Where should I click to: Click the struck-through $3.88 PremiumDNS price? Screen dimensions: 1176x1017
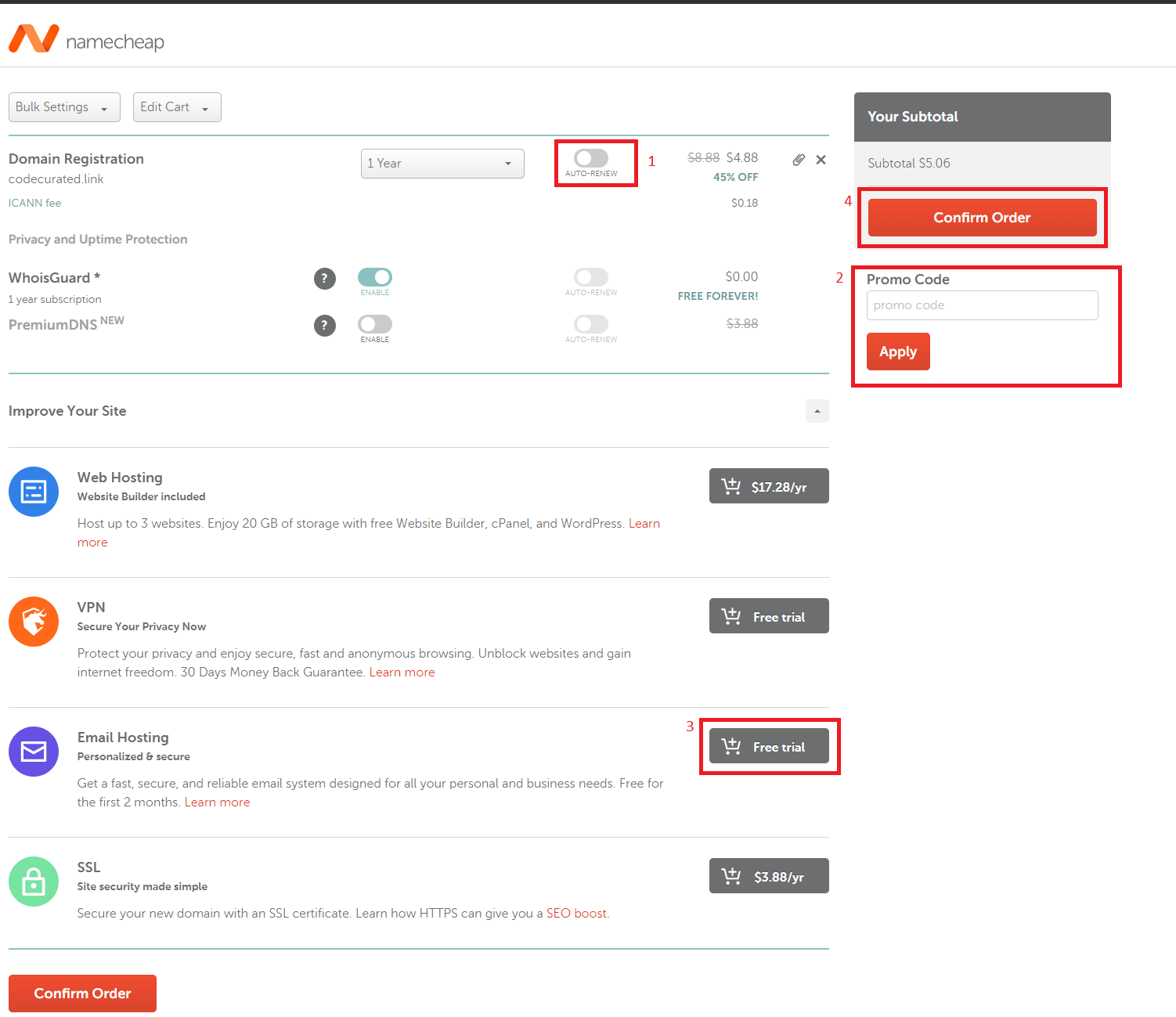[x=742, y=323]
